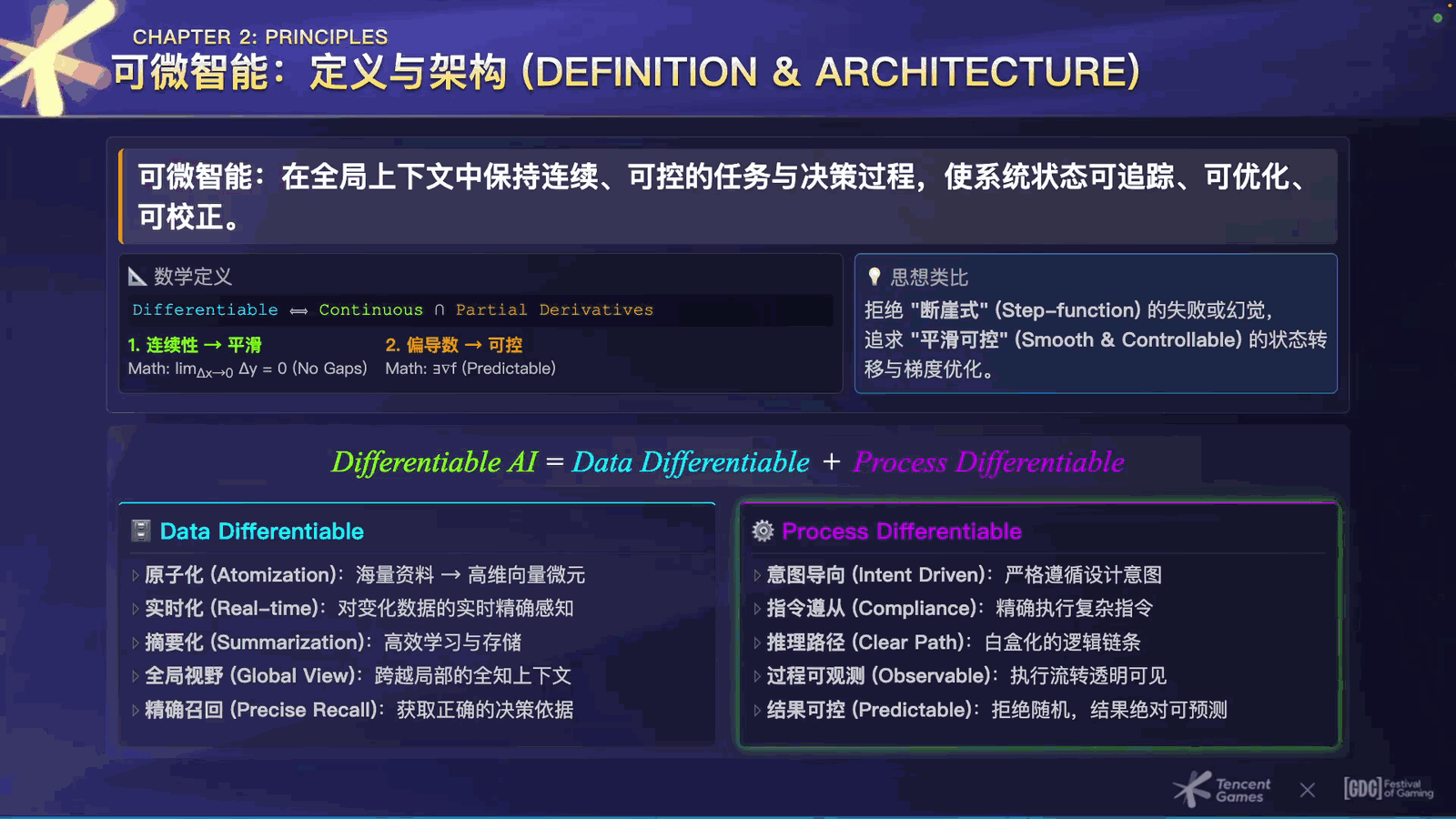This screenshot has height=819, width=1456.
Task: Click green 'Differentiable AI' in the equation
Action: [435, 462]
